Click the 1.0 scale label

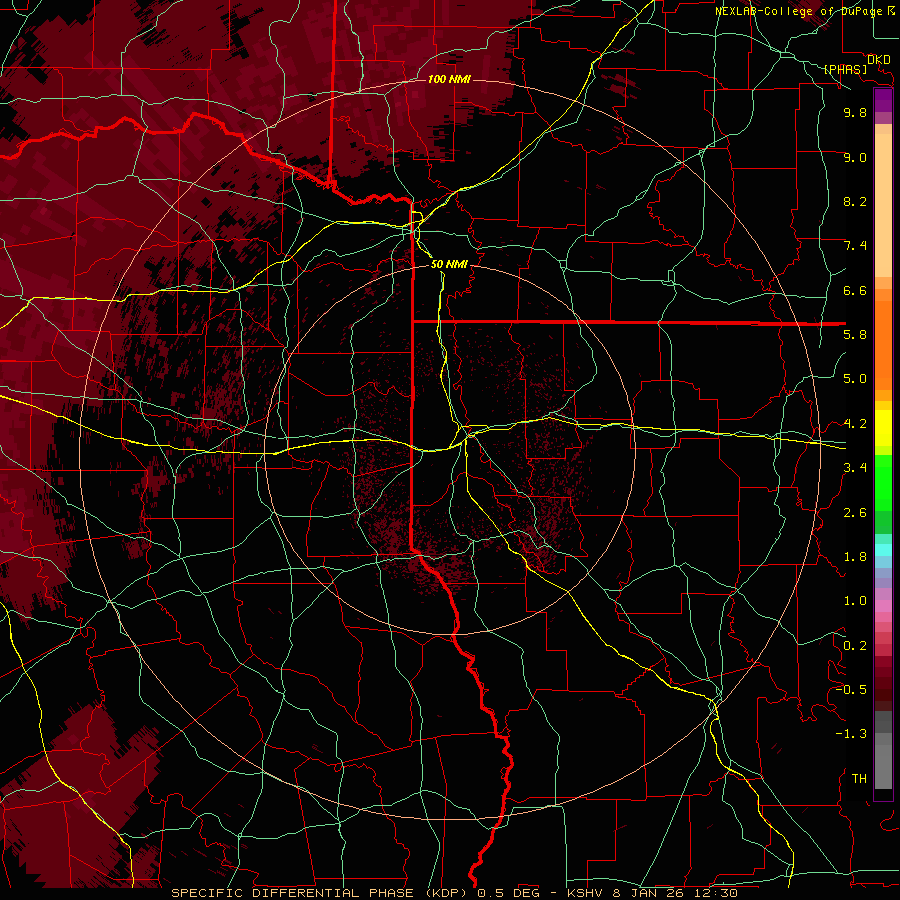point(855,601)
